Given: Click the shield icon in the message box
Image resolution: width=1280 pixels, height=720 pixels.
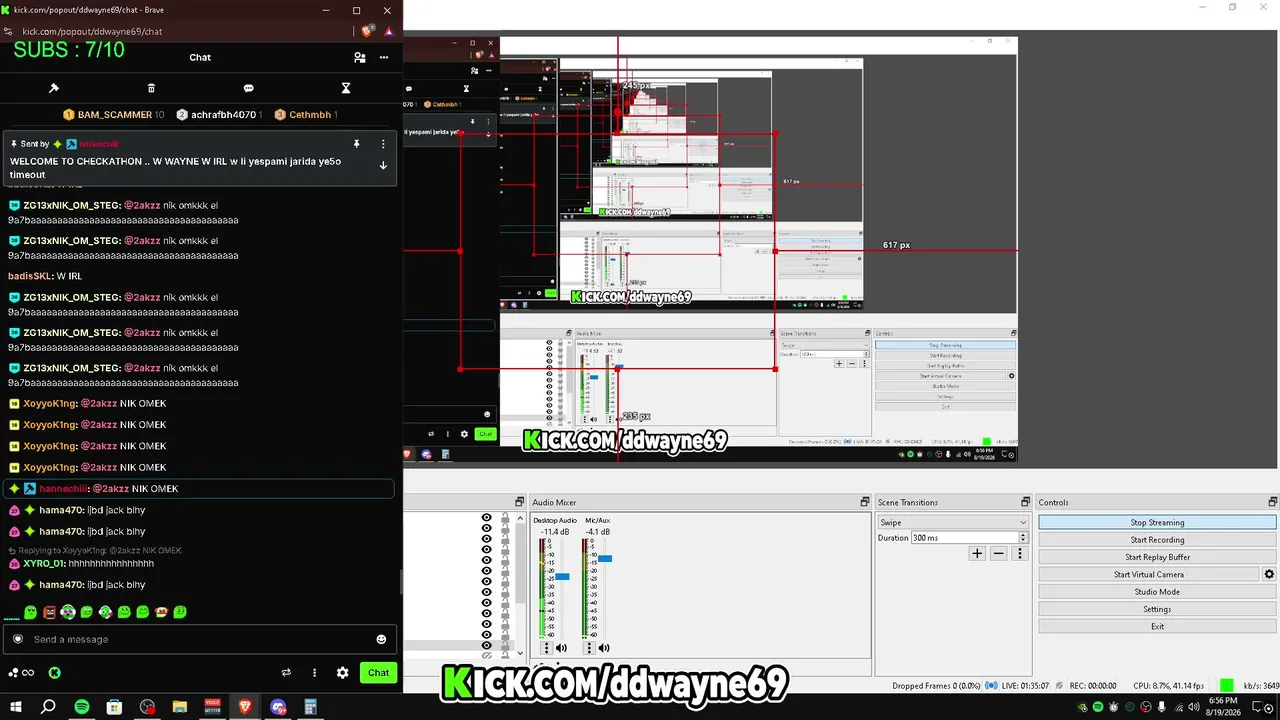Looking at the screenshot, I should 18,639.
